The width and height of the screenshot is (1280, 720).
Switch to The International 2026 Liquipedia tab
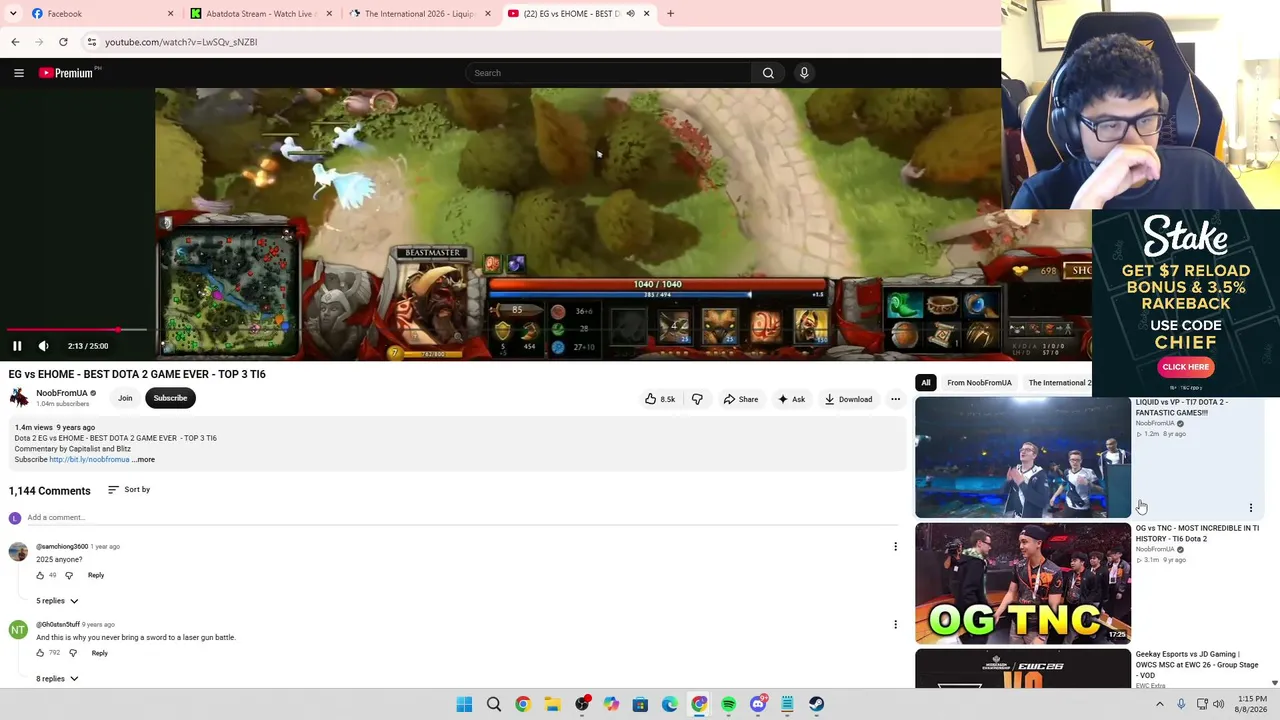pyautogui.click(x=419, y=14)
